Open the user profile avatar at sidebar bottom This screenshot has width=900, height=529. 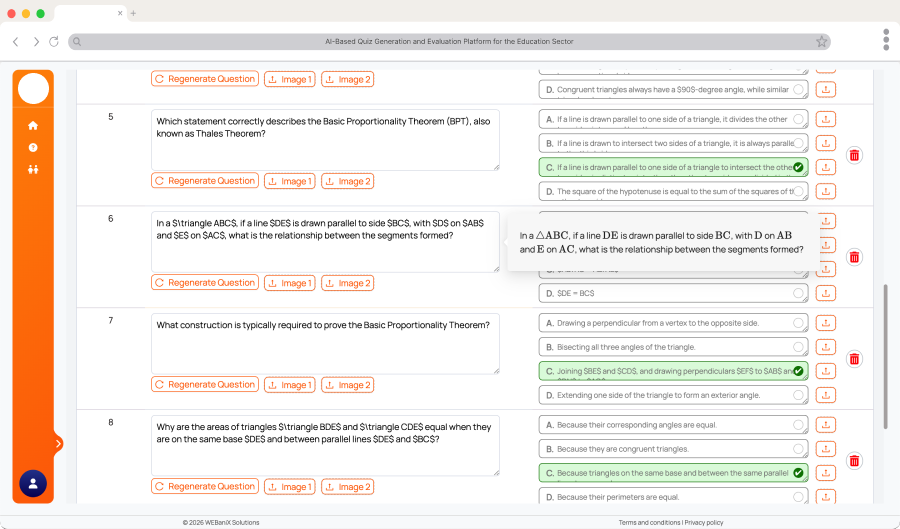coord(33,483)
